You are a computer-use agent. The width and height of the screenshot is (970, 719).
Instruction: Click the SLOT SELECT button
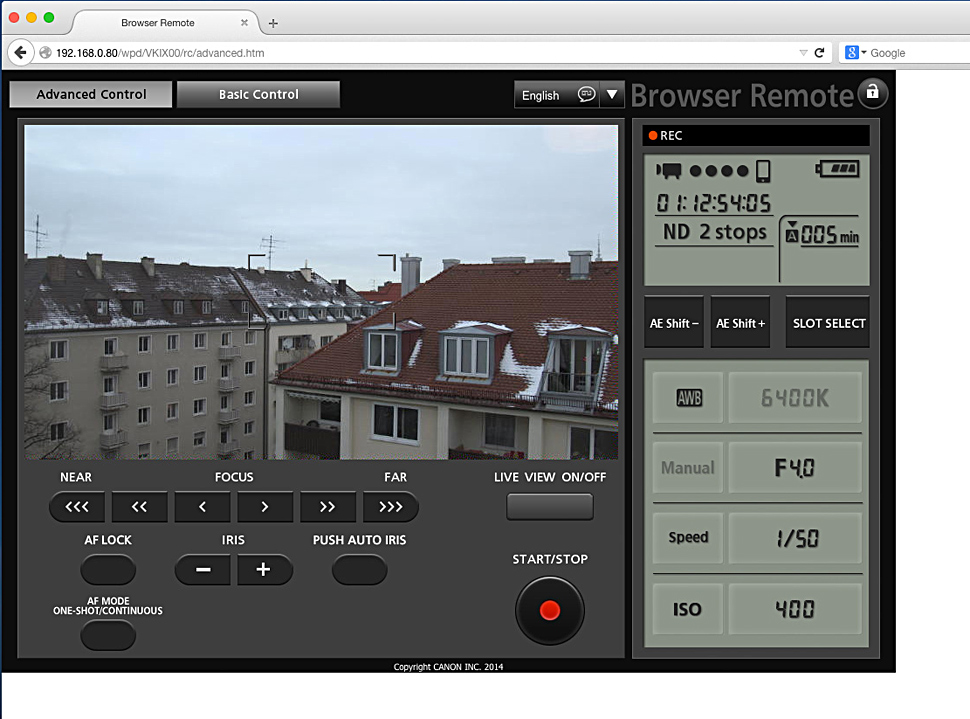[828, 323]
